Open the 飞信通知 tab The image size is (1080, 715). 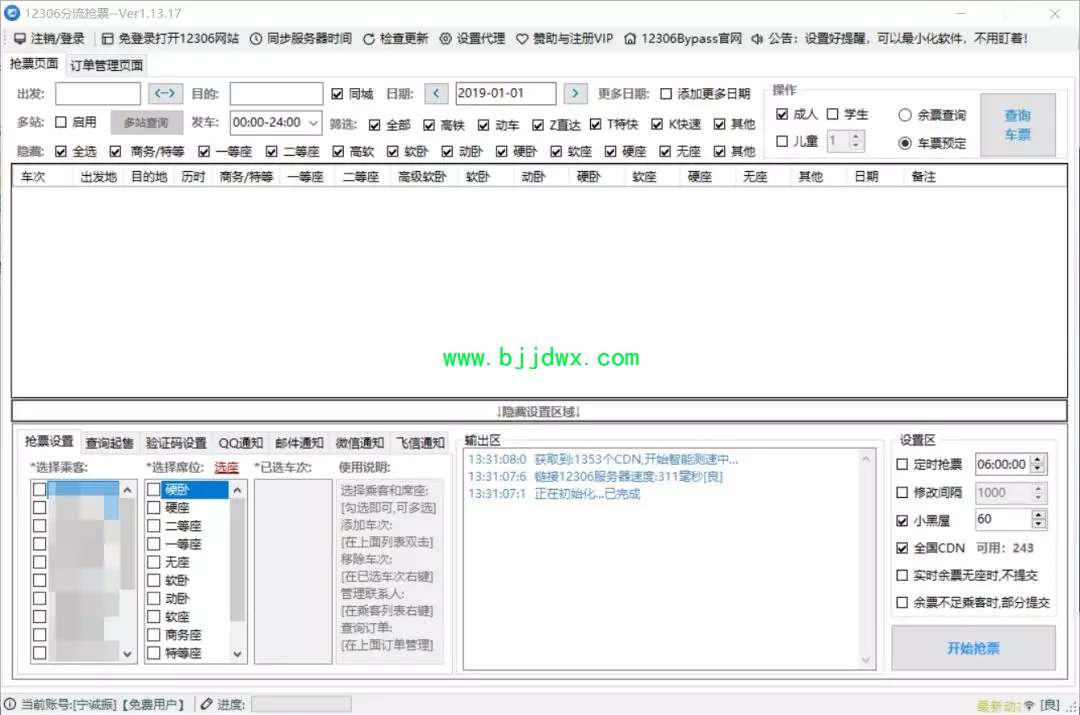point(420,443)
